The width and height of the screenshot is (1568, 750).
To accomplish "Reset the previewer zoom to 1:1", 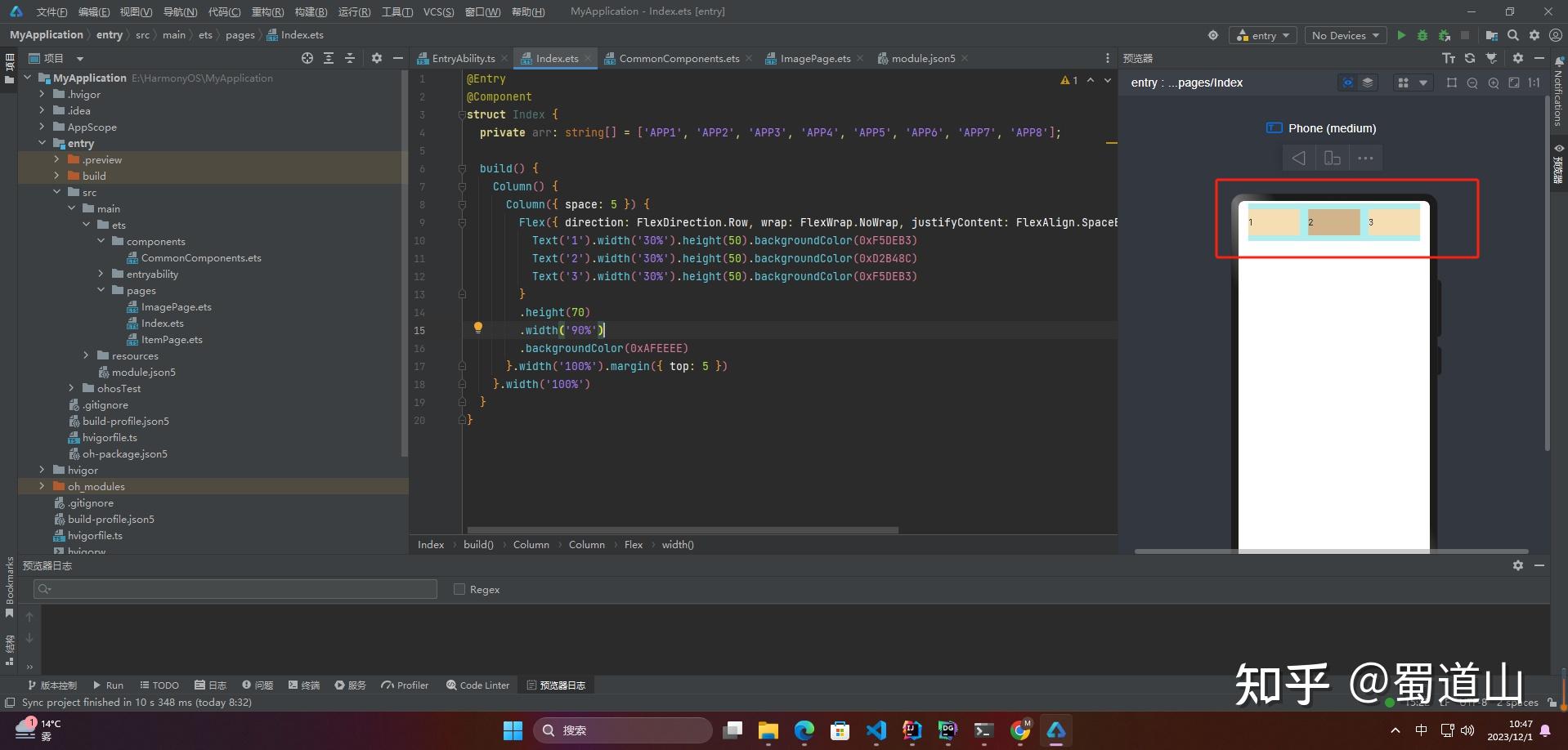I will [x=1534, y=83].
